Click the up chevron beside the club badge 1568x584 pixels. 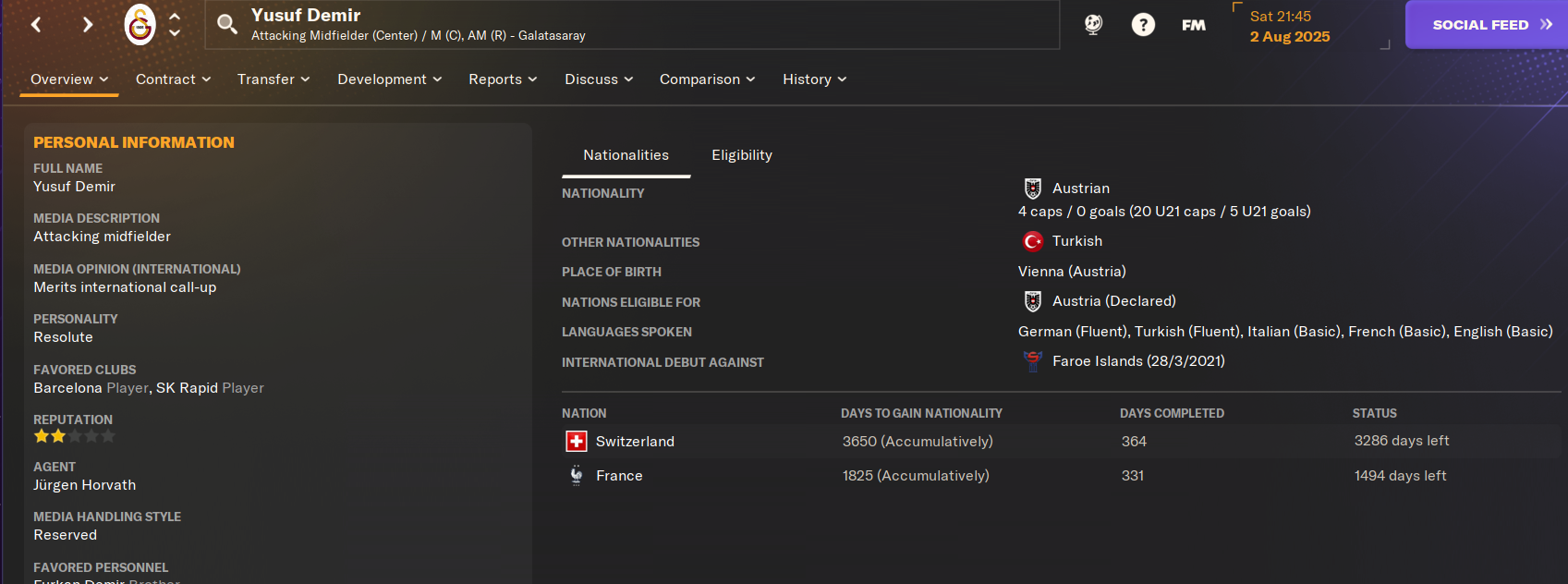point(175,16)
